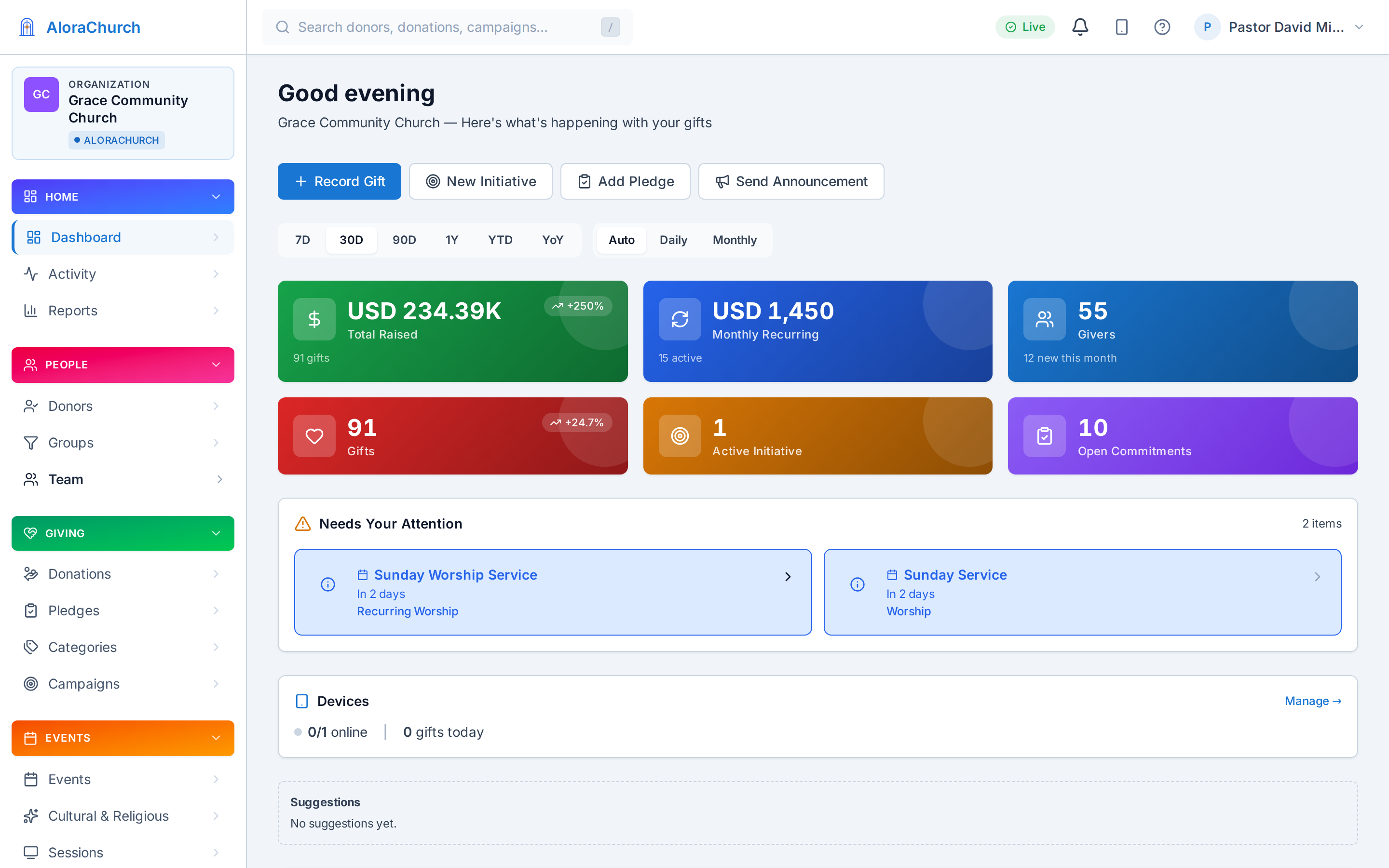Follow the Manage link in Devices
Image resolution: width=1389 pixels, height=868 pixels.
pyautogui.click(x=1313, y=701)
